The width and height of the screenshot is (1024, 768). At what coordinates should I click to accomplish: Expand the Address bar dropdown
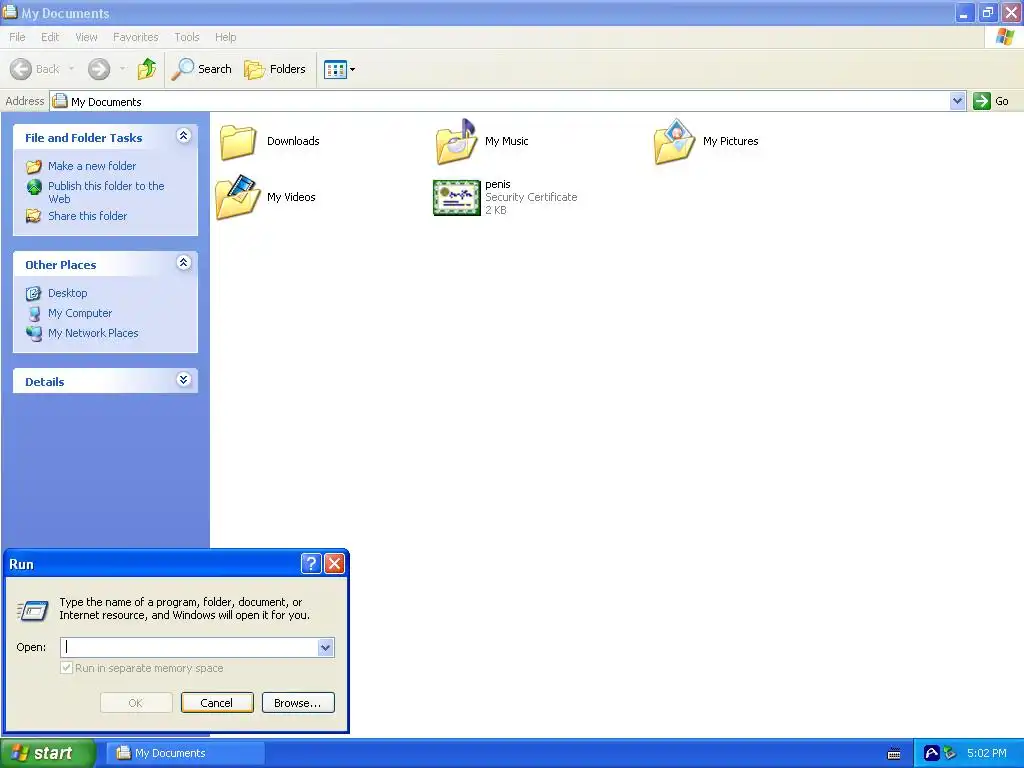tap(957, 101)
